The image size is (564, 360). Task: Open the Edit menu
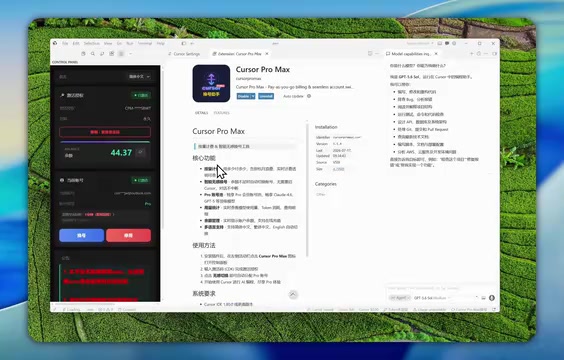[x=76, y=43]
